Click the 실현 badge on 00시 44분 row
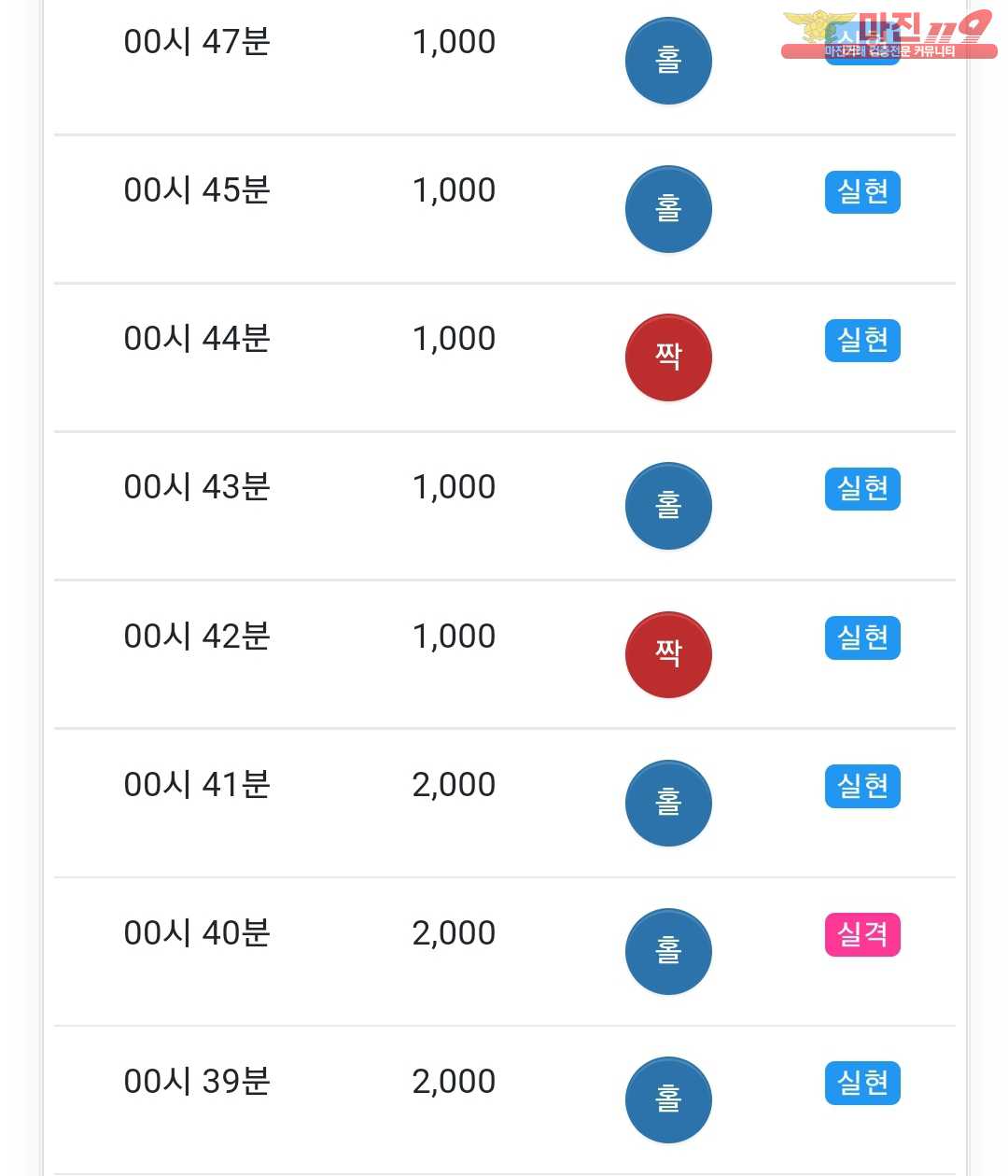The width and height of the screenshot is (1008, 1176). 862,340
